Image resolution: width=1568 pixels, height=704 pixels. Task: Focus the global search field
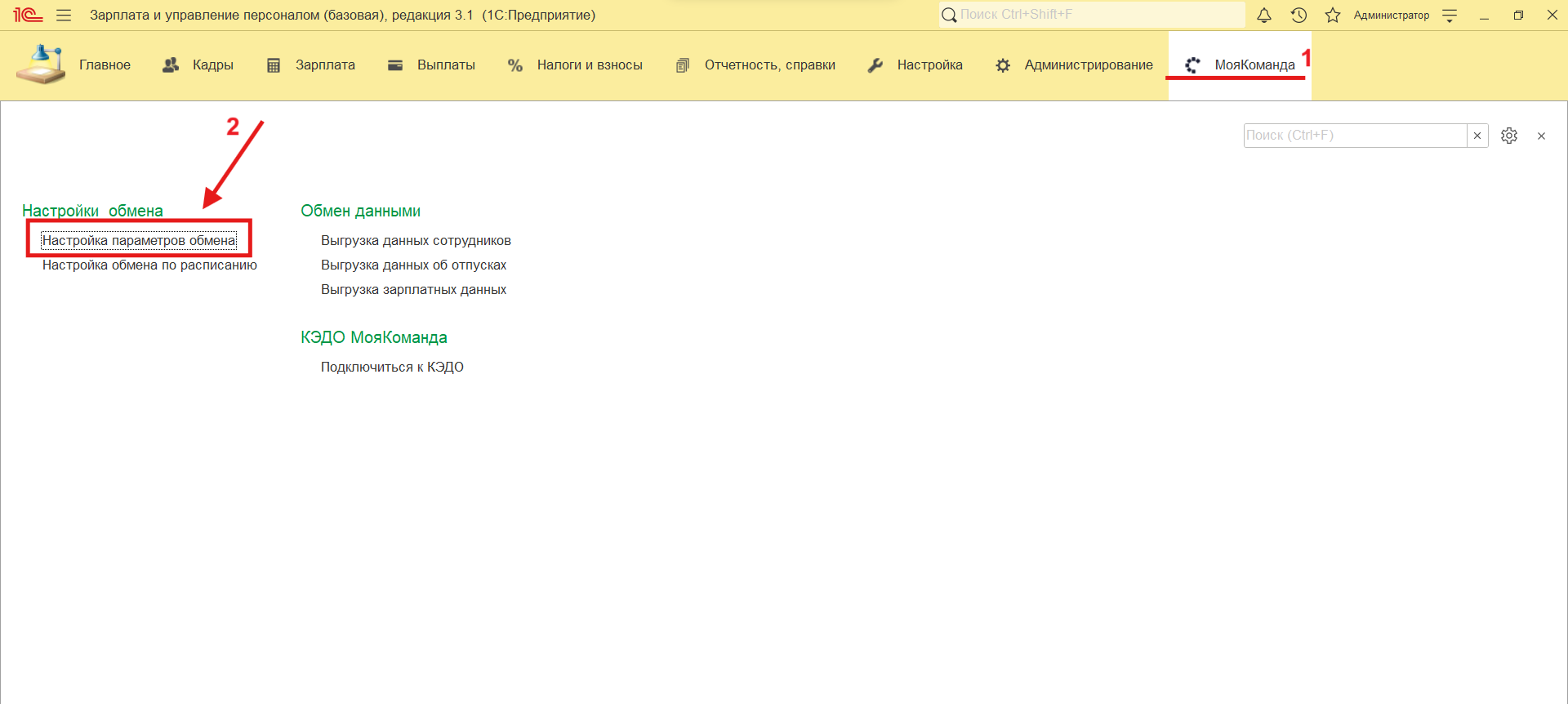(x=1094, y=15)
